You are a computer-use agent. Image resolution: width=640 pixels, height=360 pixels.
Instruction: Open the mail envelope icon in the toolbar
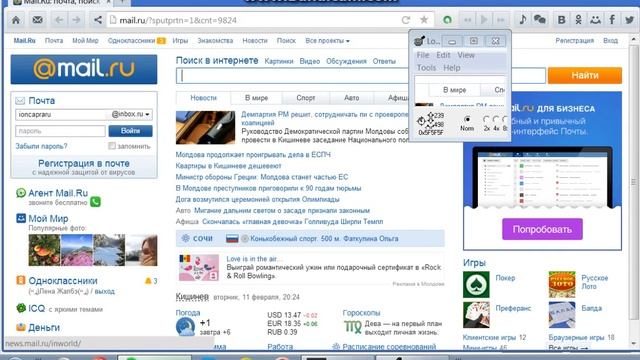38,20
